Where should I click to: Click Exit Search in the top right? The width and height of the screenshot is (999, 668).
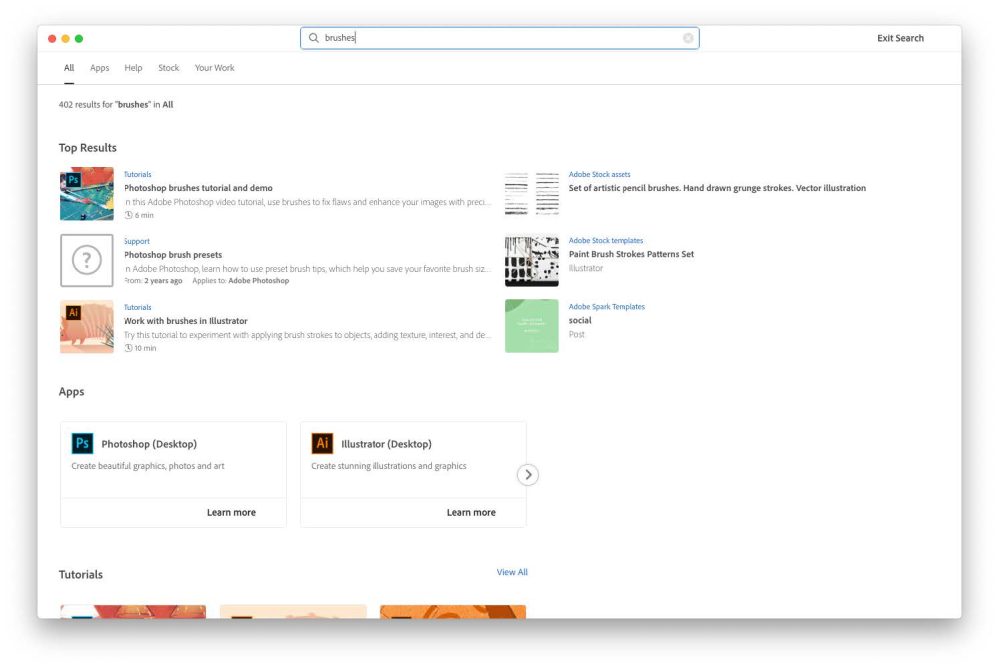tap(899, 37)
